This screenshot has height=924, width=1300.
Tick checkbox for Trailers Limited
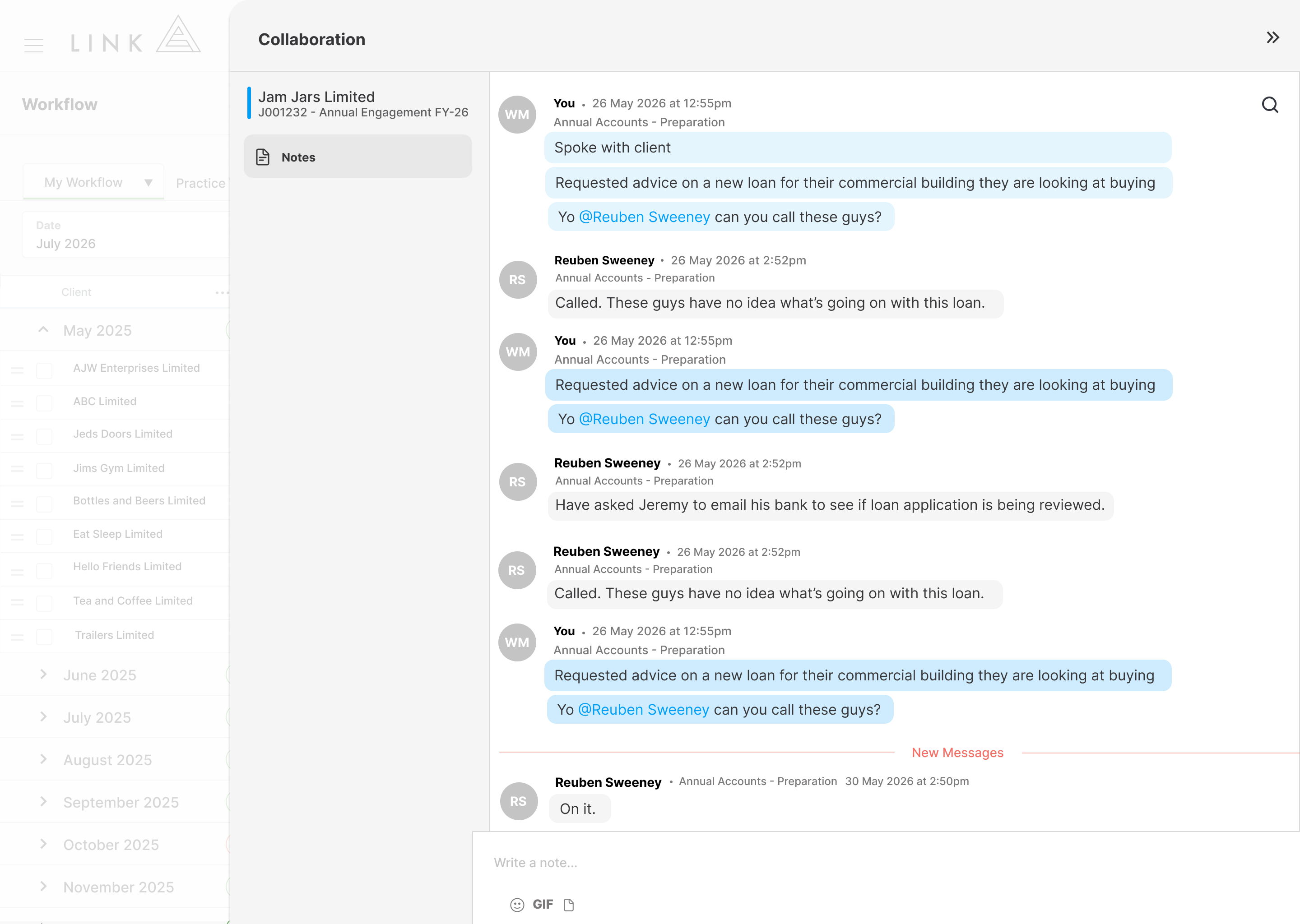pos(44,637)
